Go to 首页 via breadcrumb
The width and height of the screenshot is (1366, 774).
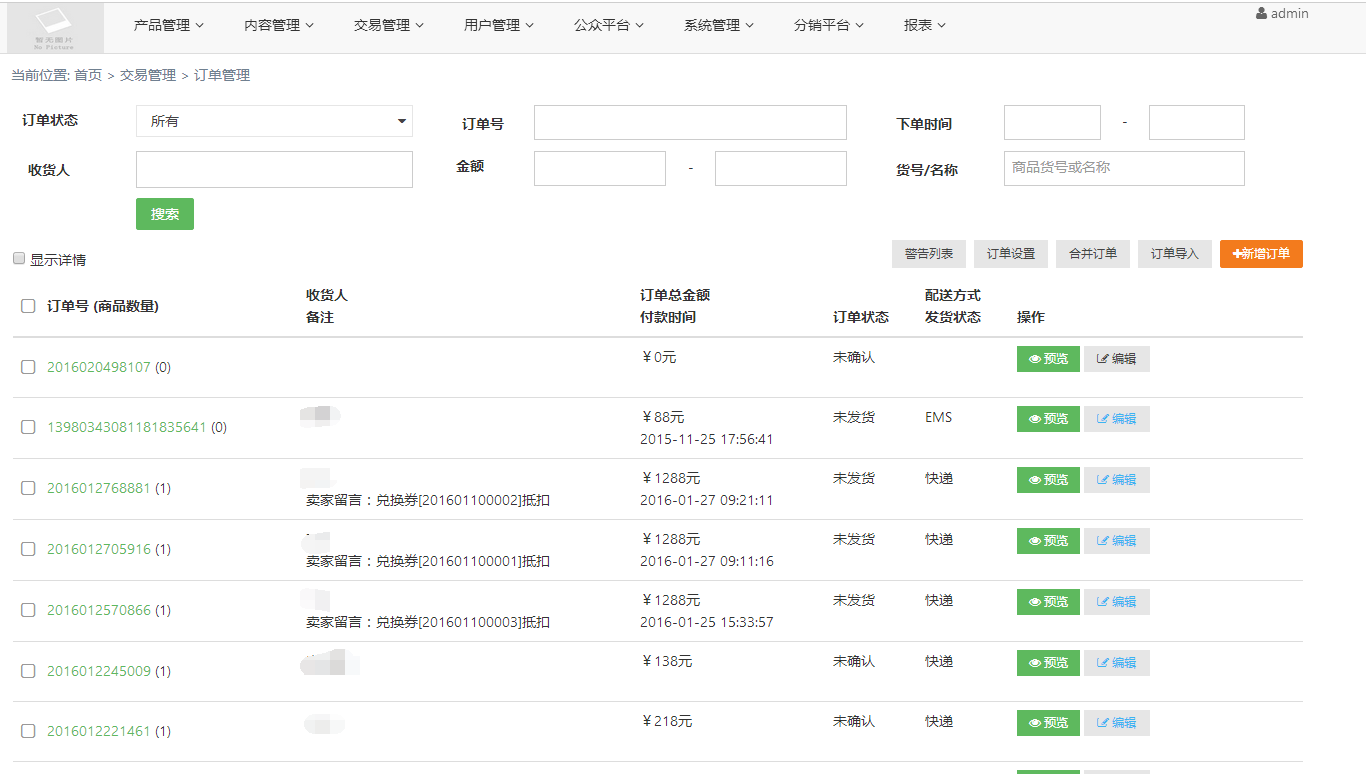click(x=88, y=75)
